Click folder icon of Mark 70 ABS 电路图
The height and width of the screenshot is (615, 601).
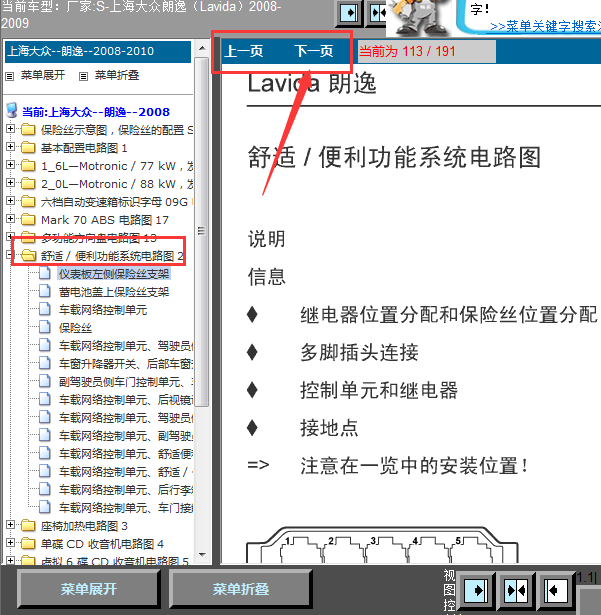[x=28, y=219]
